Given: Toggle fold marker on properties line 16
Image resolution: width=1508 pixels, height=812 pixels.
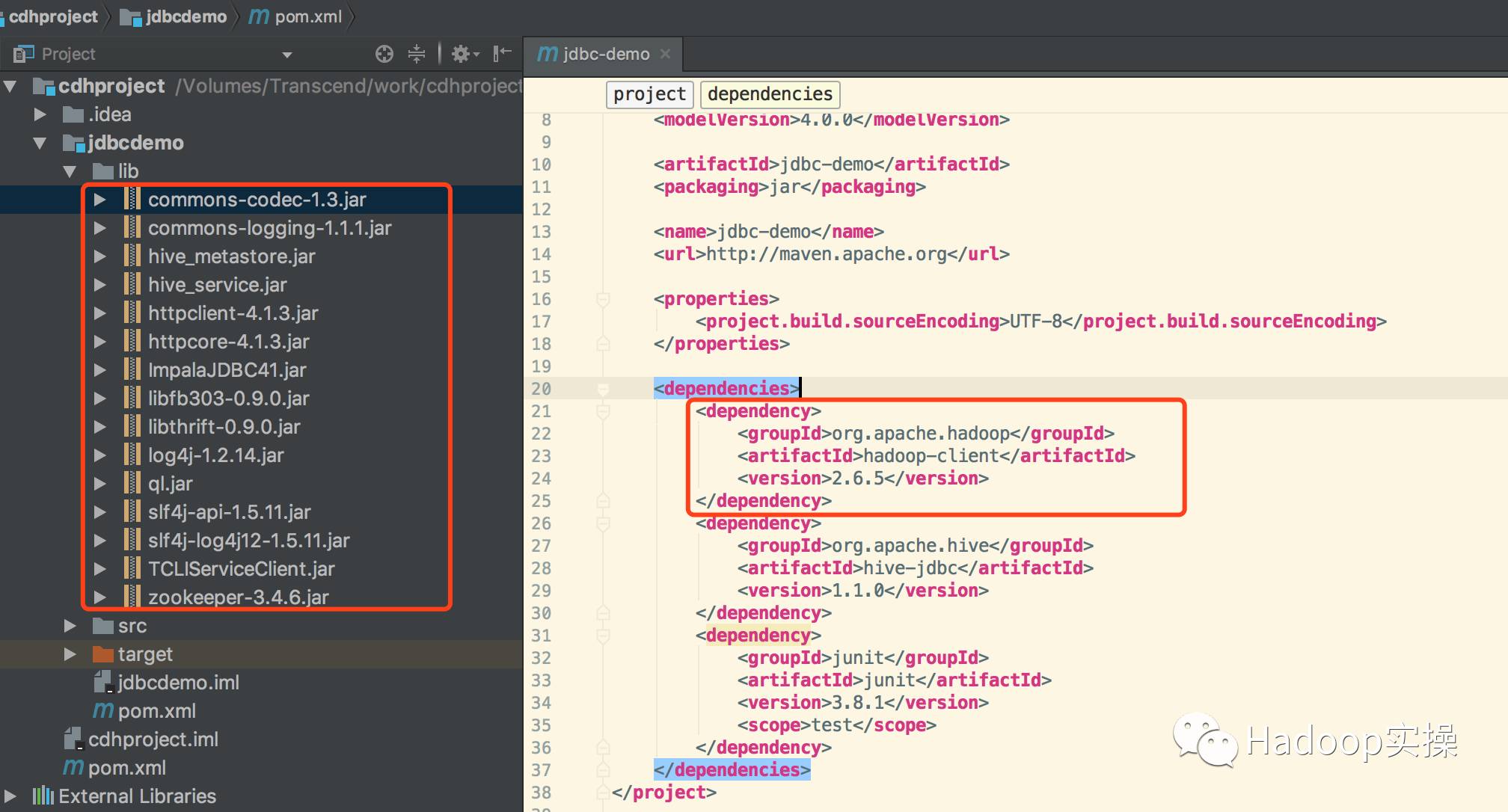Looking at the screenshot, I should click(x=603, y=299).
